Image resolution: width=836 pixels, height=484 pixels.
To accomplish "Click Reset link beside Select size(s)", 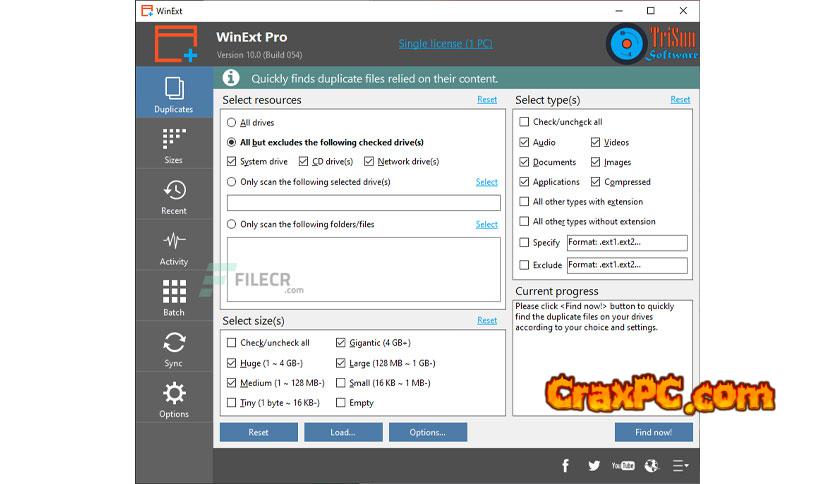I will (487, 320).
